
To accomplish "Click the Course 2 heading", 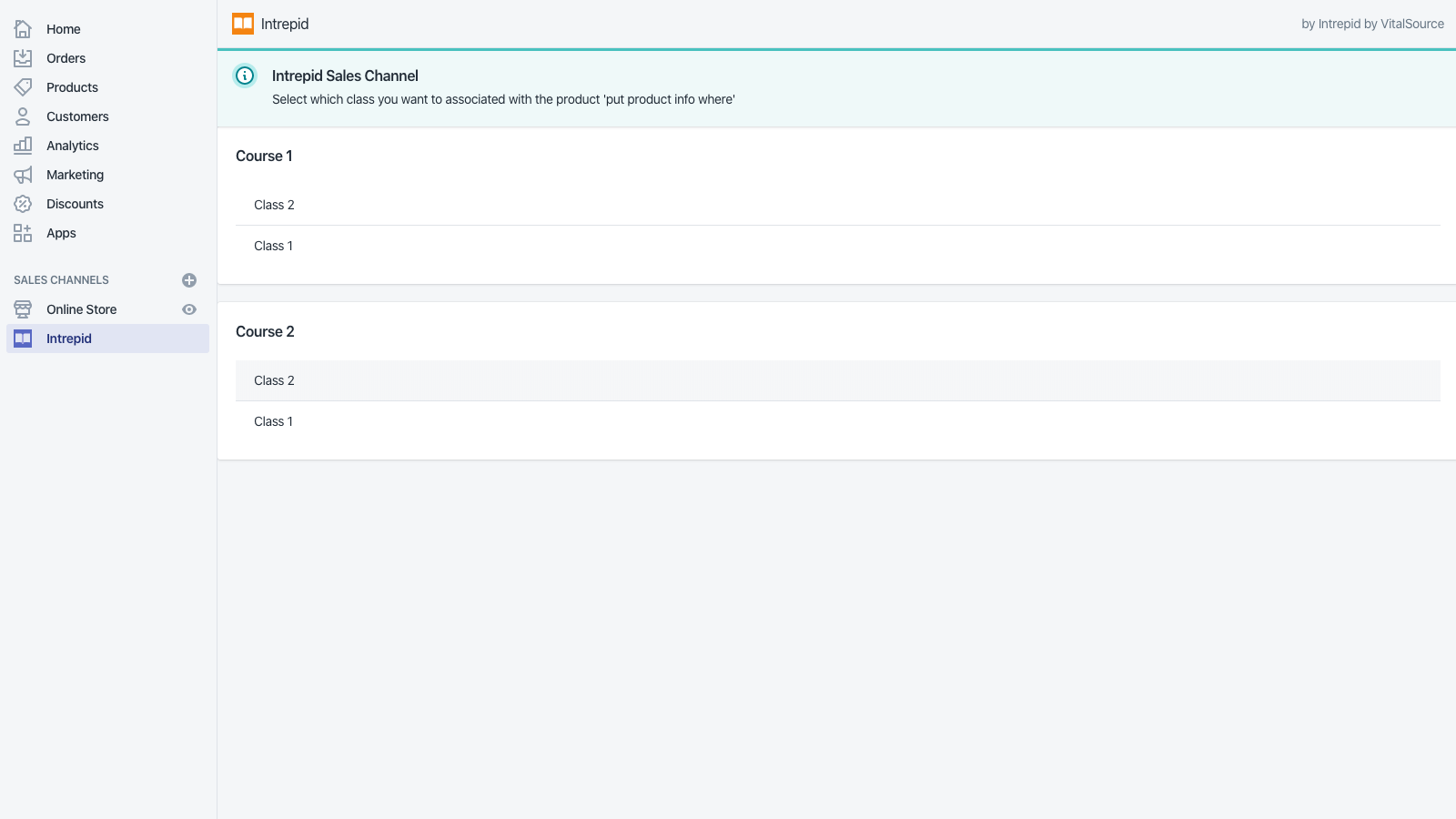I will tap(265, 331).
